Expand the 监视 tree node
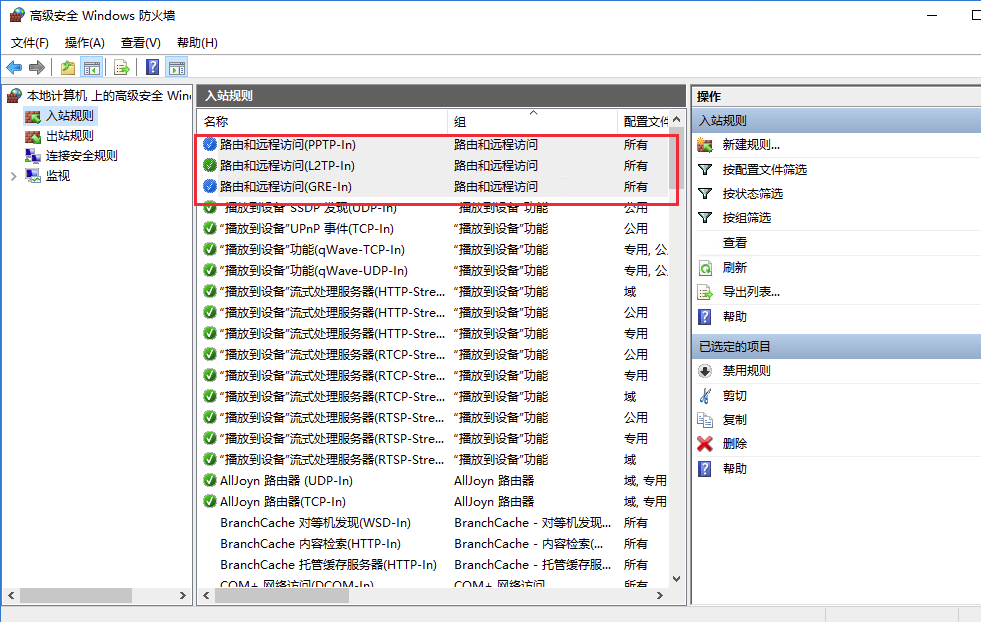981x622 pixels. (x=13, y=176)
